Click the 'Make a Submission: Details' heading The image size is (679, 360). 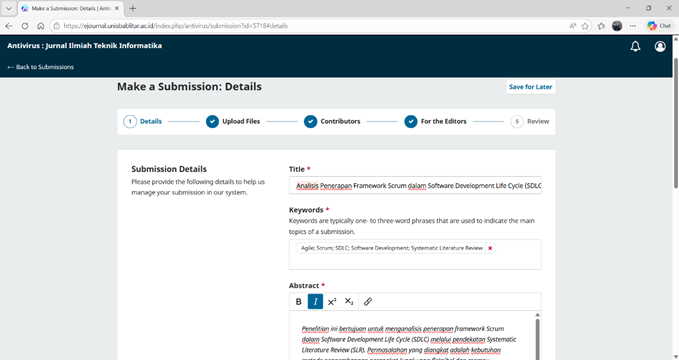(189, 87)
